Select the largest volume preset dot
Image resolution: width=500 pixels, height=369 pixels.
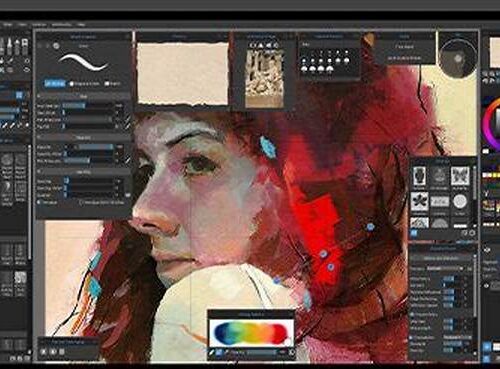[330, 69]
